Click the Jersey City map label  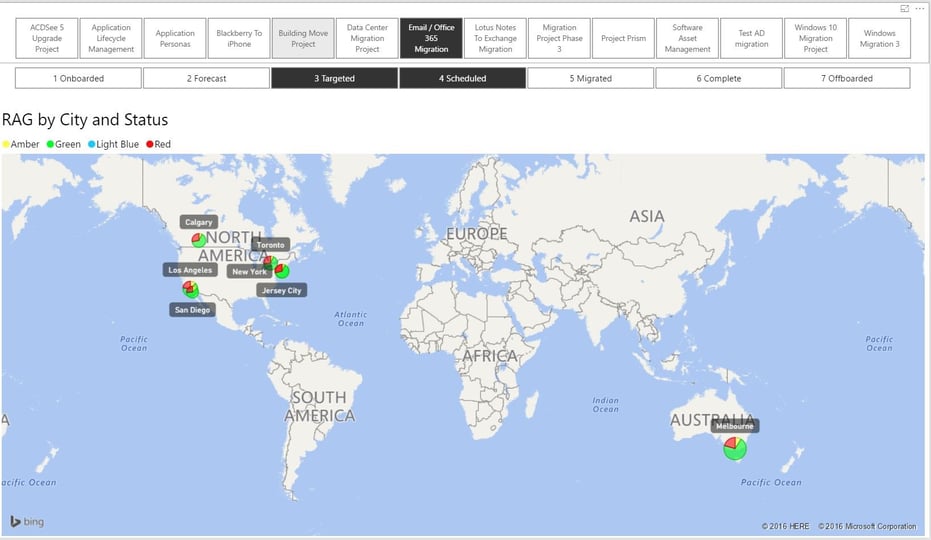point(281,290)
